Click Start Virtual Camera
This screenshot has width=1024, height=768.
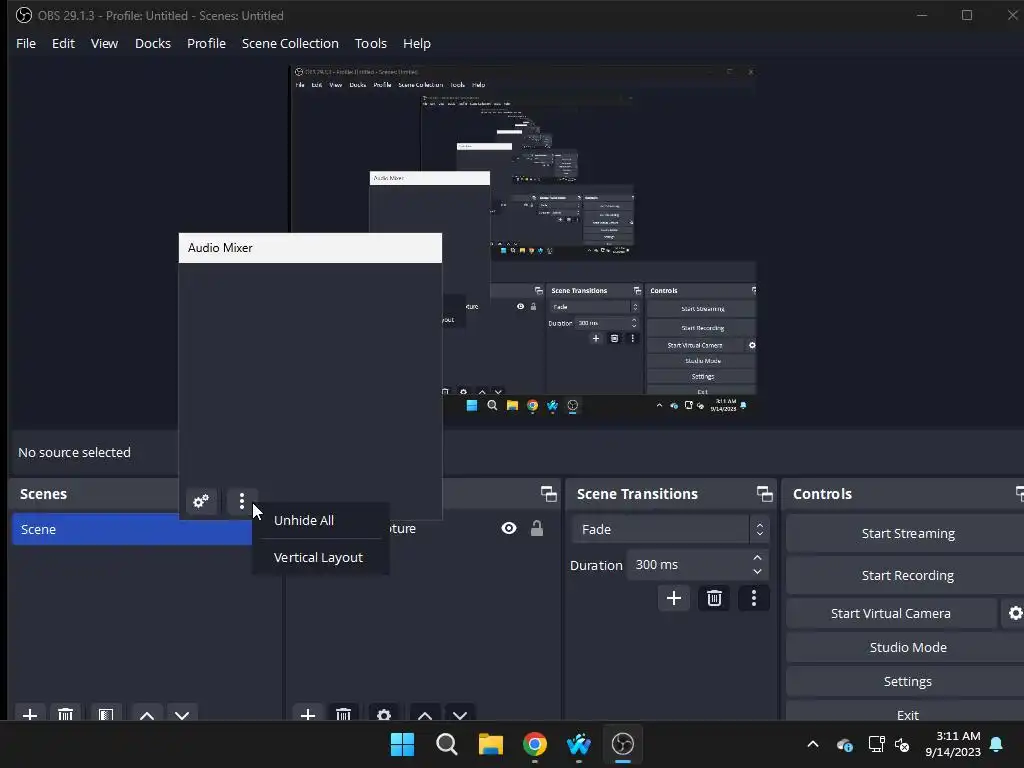pyautogui.click(x=891, y=613)
